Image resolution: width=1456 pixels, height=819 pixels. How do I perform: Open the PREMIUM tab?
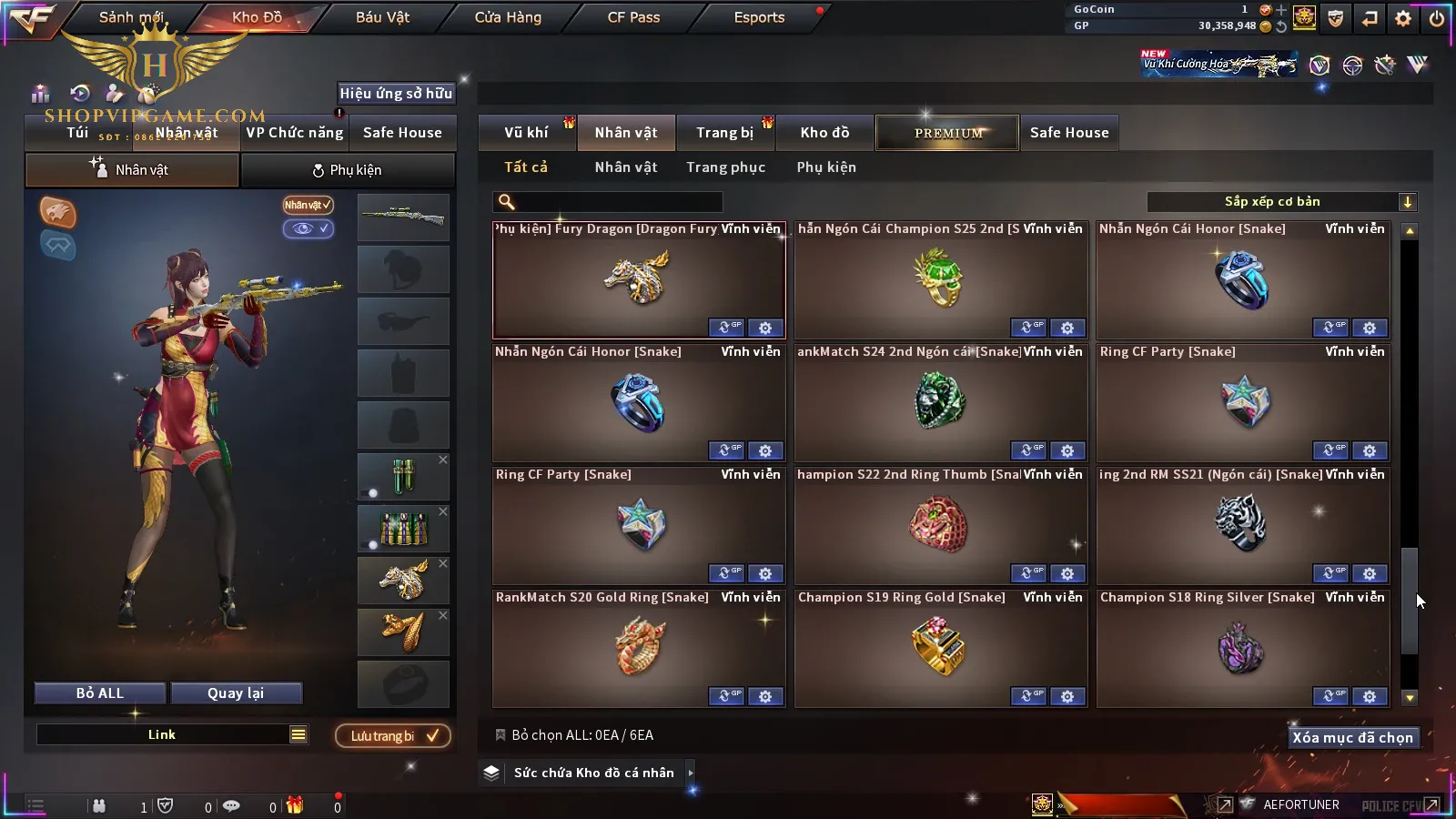947,133
